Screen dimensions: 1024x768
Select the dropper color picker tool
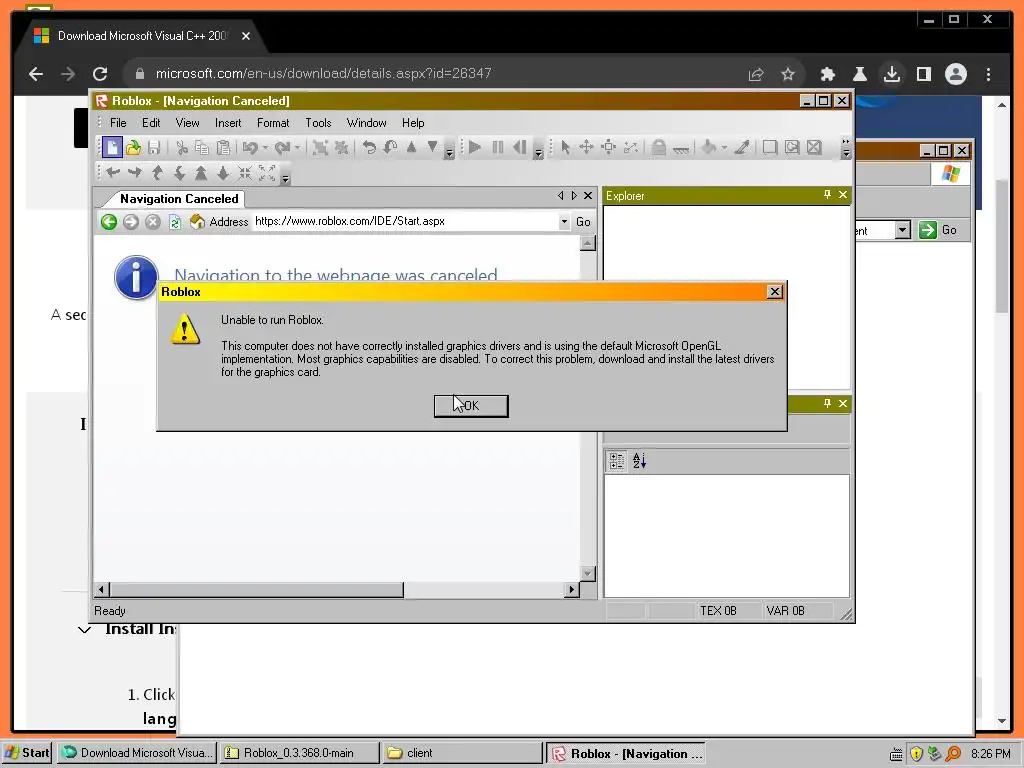[x=742, y=148]
